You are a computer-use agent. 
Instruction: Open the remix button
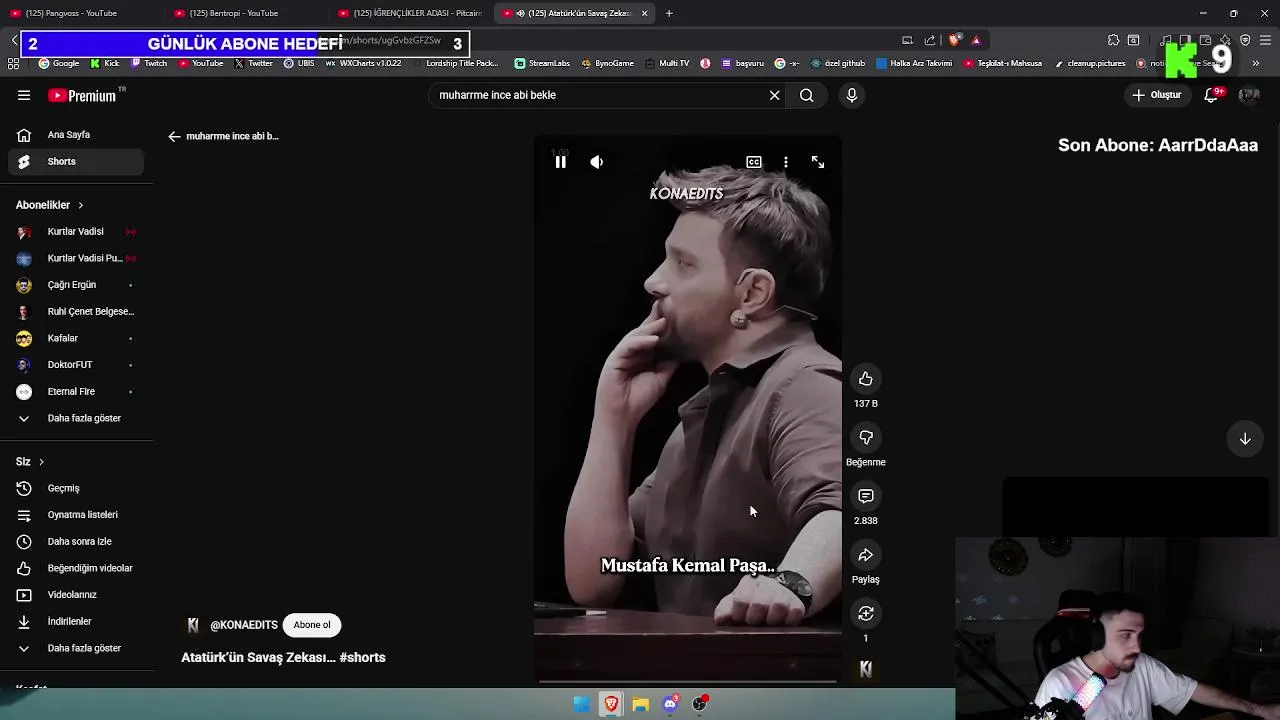point(866,613)
